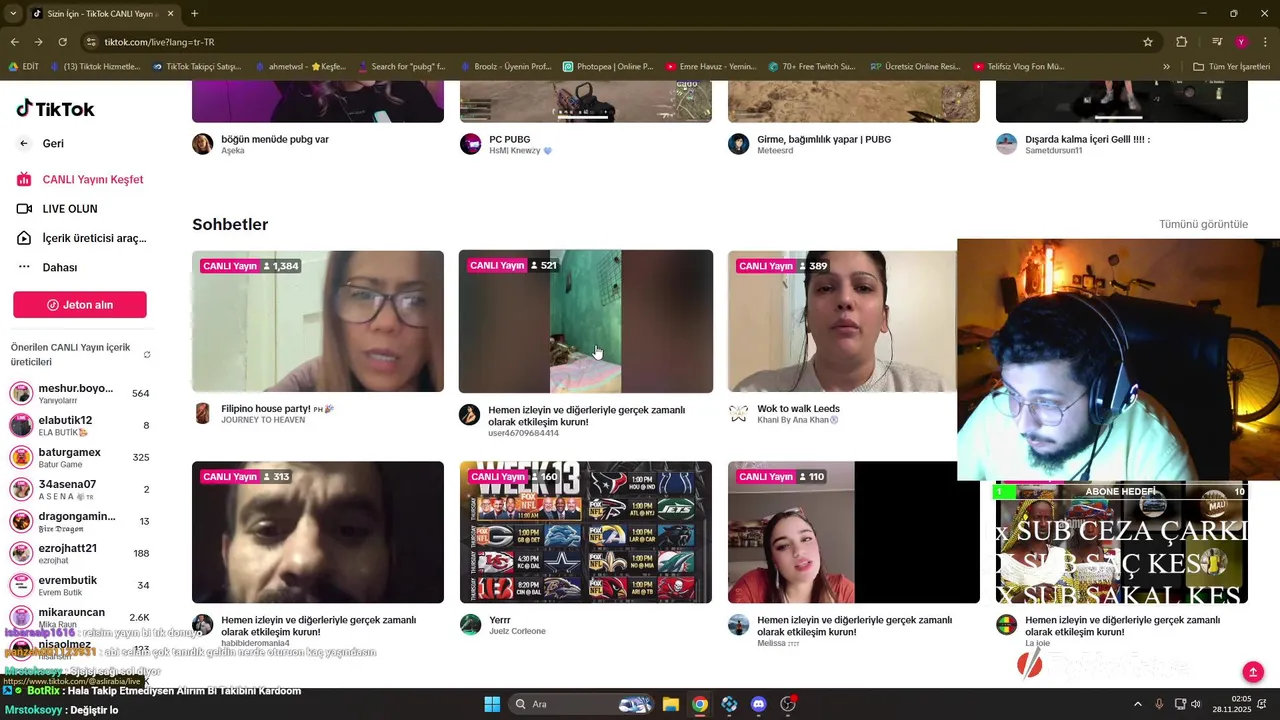Click Juelz Corleone profile avatar
The image size is (1280, 720).
pos(470,624)
